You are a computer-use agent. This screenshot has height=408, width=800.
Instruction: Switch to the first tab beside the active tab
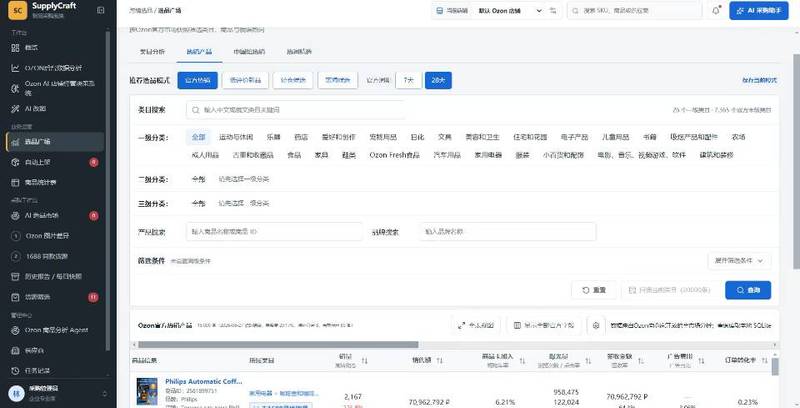(153, 52)
